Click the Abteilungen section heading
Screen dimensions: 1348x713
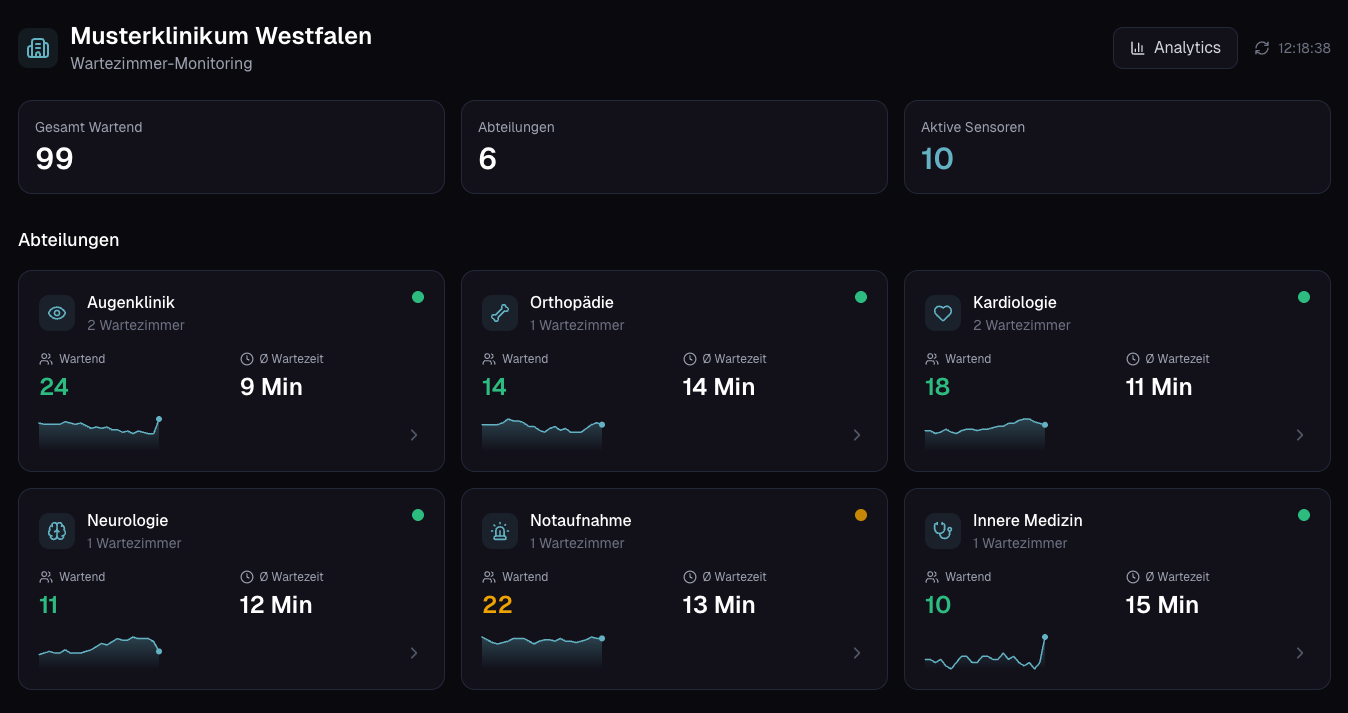click(x=69, y=240)
